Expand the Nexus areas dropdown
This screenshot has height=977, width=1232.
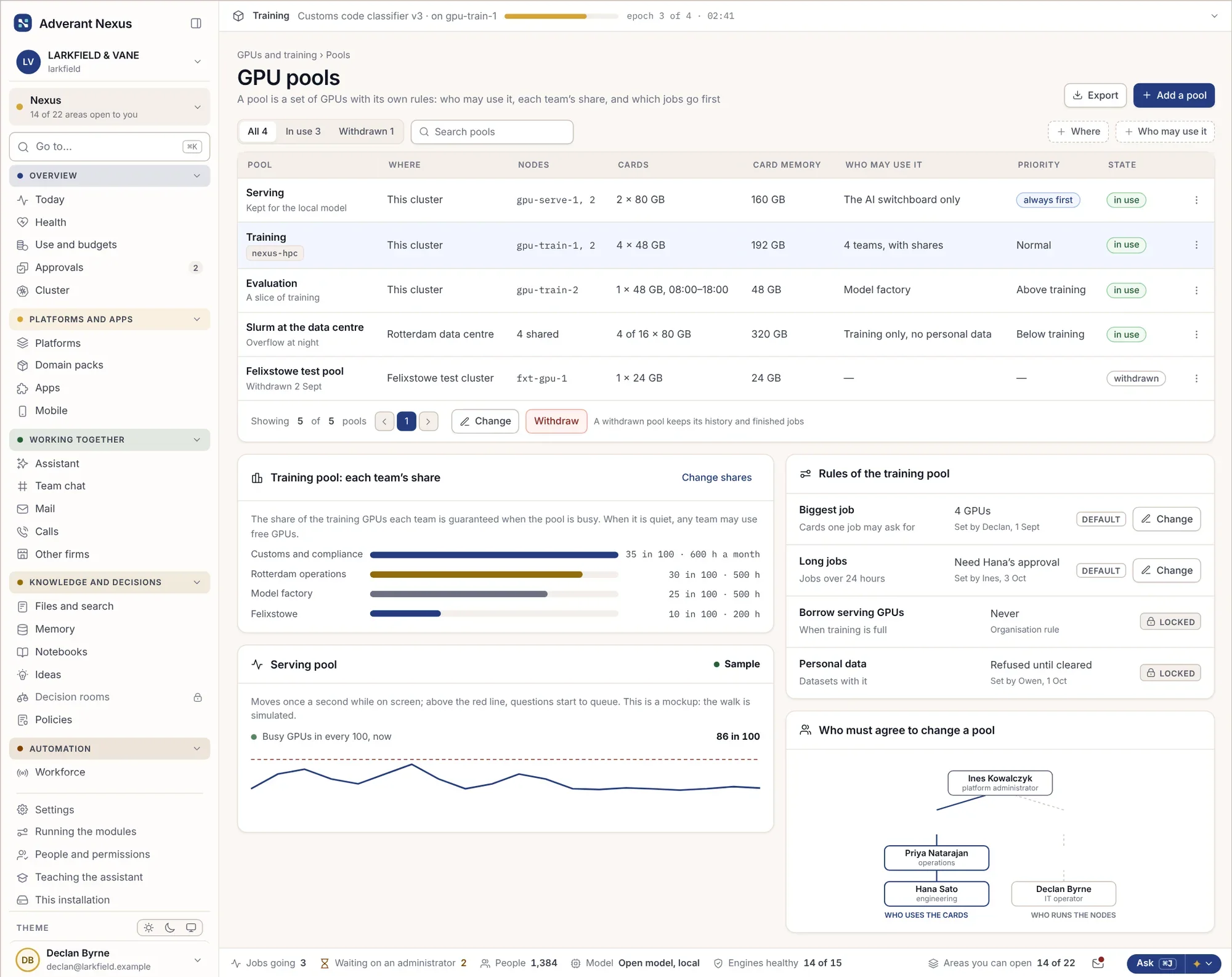coord(110,107)
